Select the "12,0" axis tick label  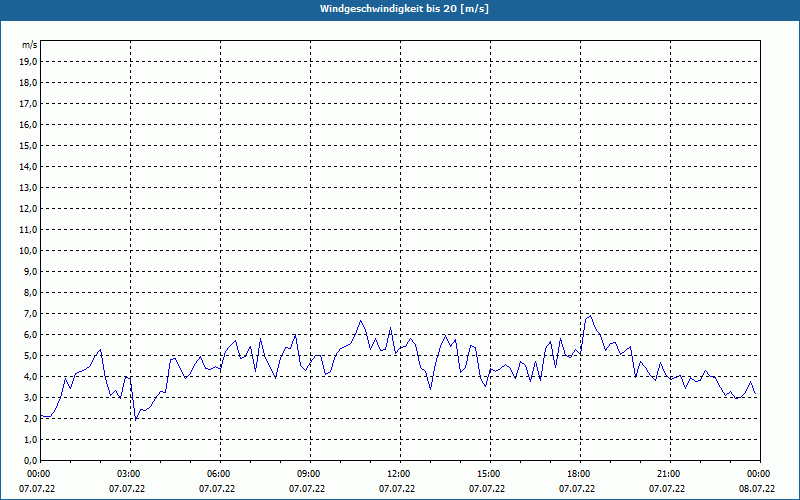pos(29,209)
